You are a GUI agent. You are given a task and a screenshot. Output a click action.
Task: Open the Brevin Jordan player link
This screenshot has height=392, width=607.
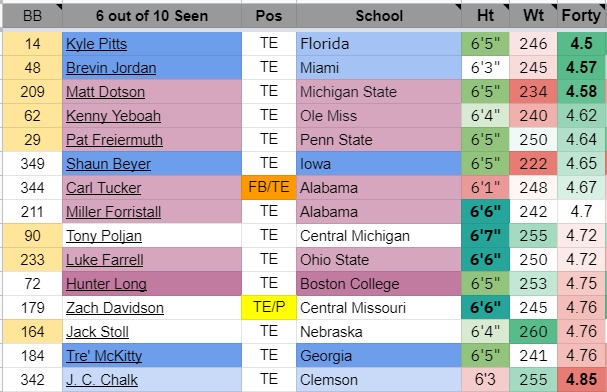pos(111,68)
